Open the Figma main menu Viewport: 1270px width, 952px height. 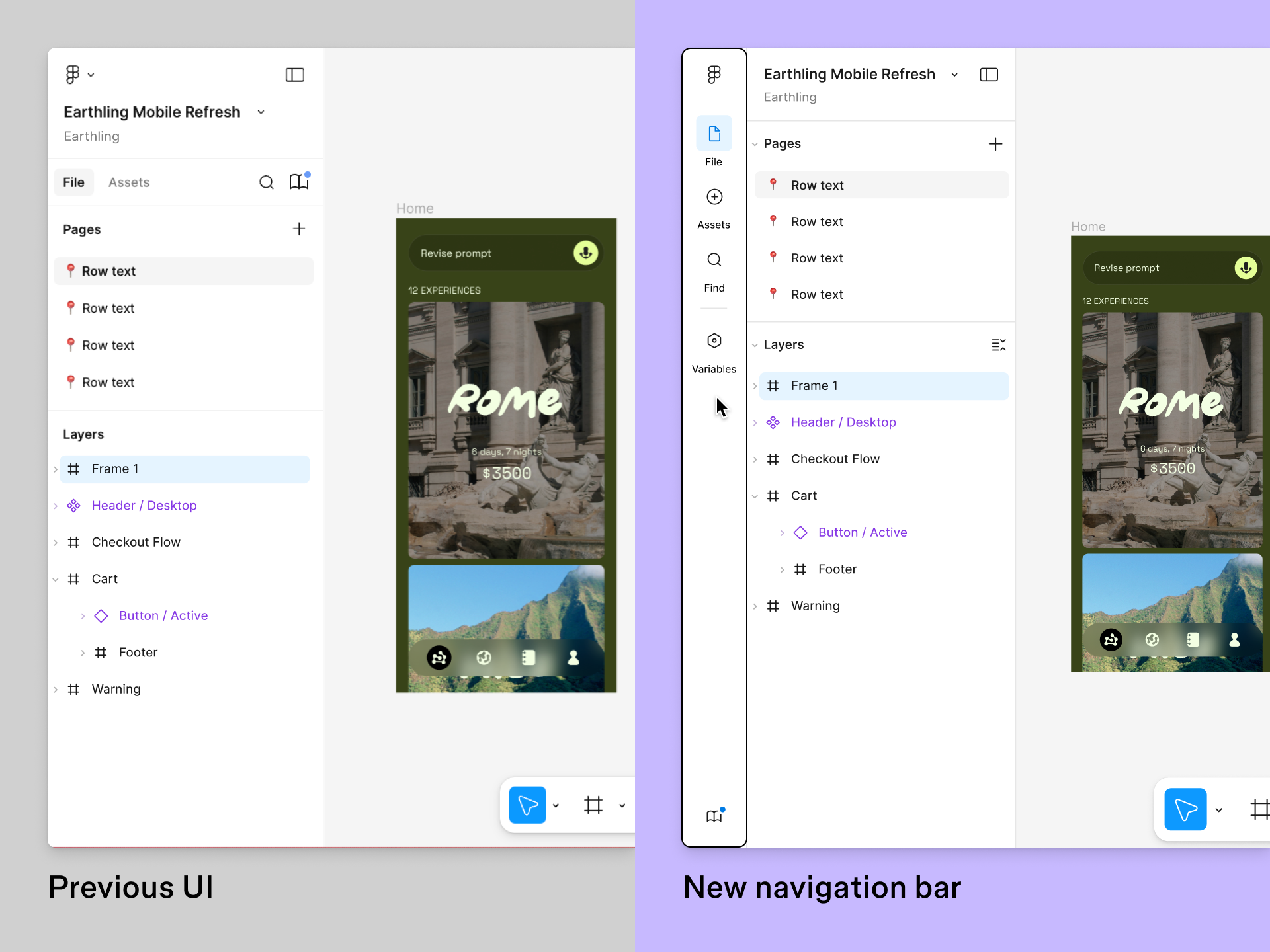[x=714, y=74]
